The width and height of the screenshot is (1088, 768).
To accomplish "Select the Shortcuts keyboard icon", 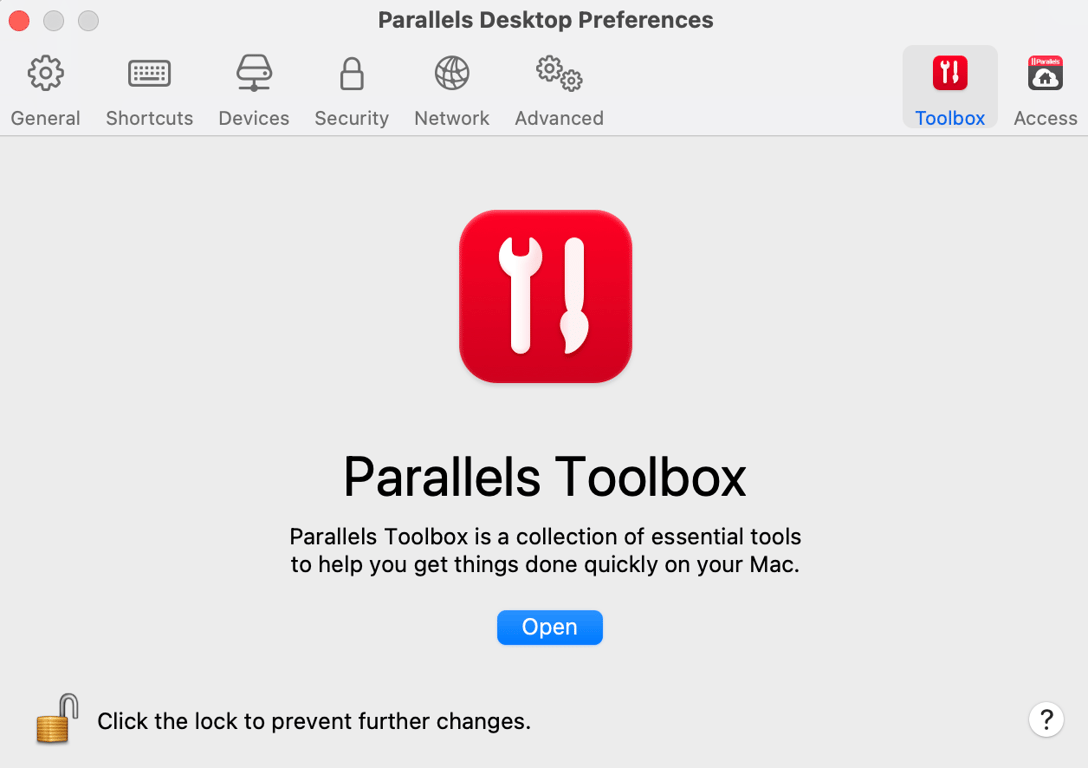I will click(x=149, y=74).
